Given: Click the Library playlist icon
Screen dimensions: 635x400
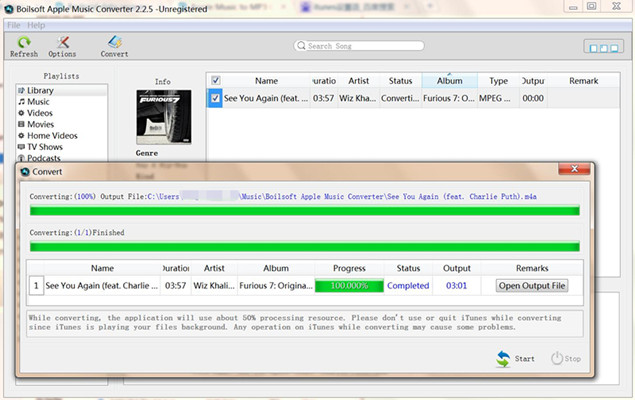Looking at the screenshot, I should [x=21, y=90].
